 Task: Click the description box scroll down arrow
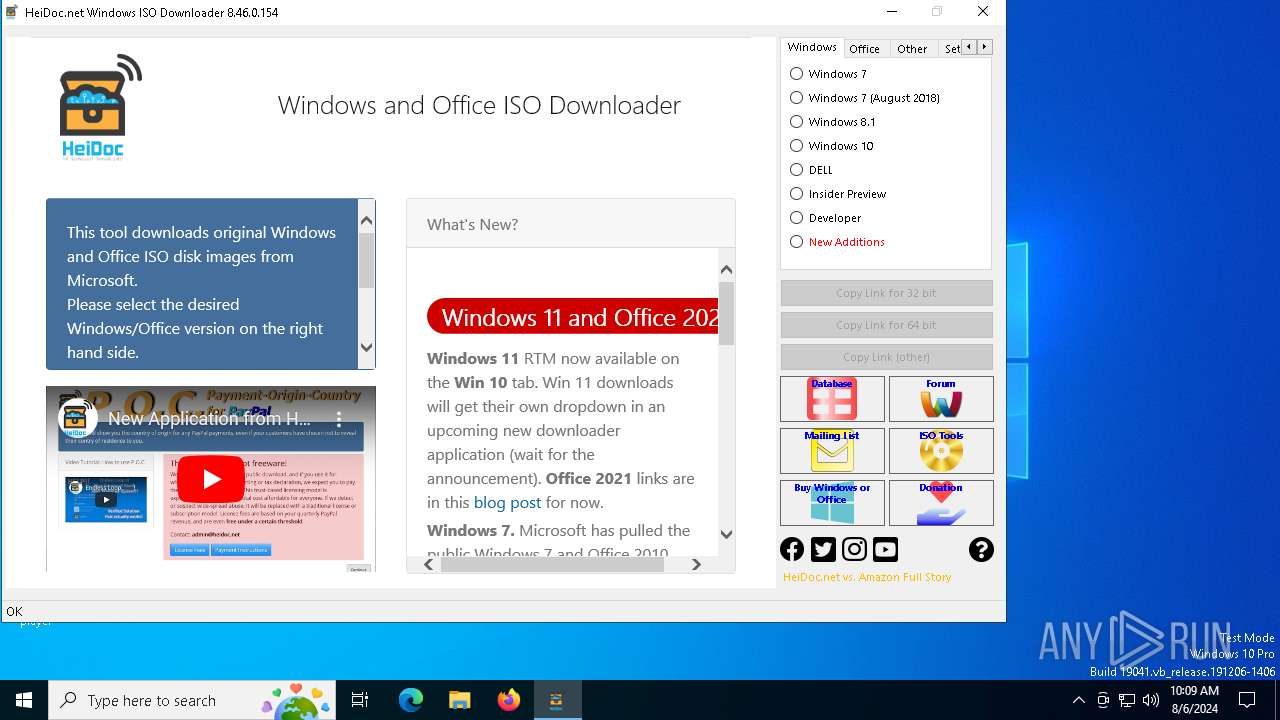pos(366,348)
